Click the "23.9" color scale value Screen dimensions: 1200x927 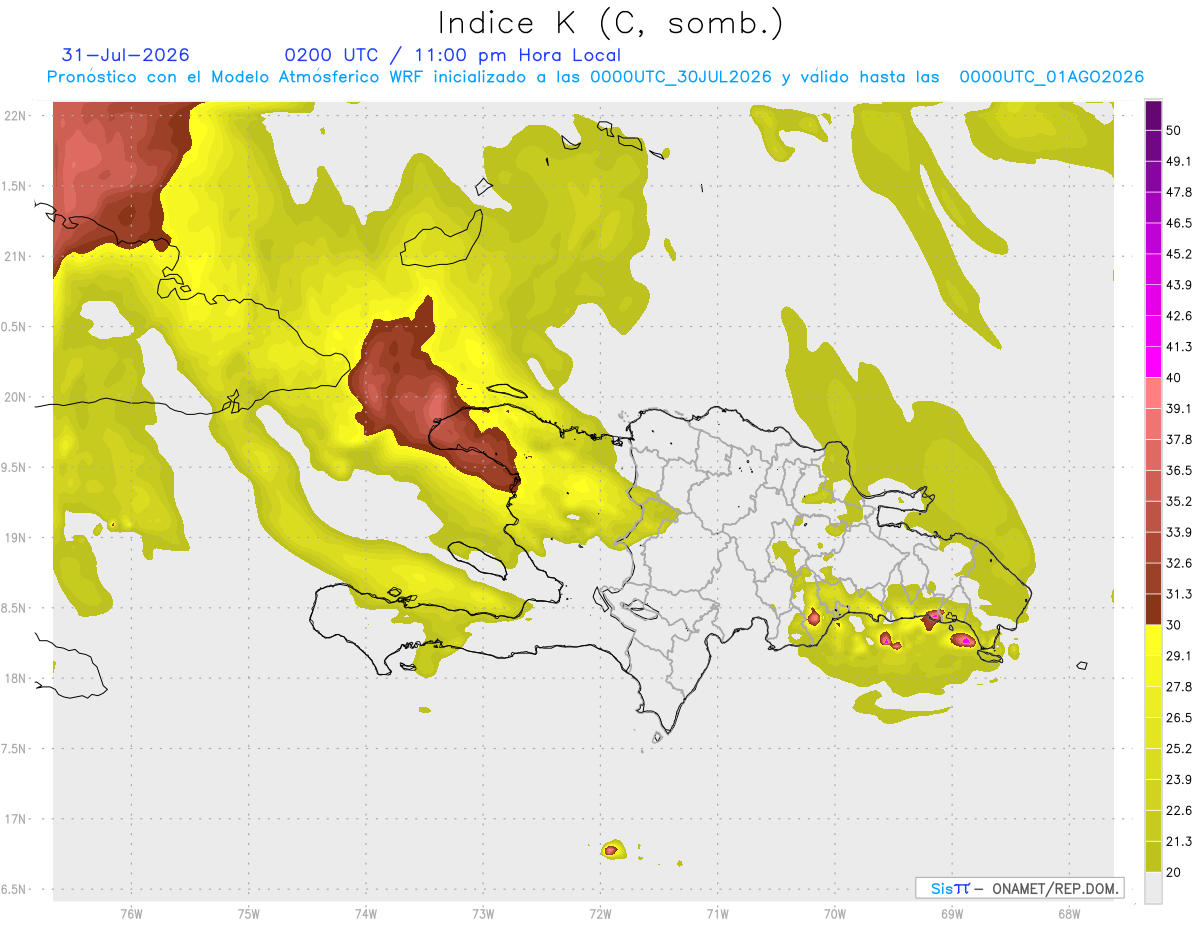(1179, 779)
